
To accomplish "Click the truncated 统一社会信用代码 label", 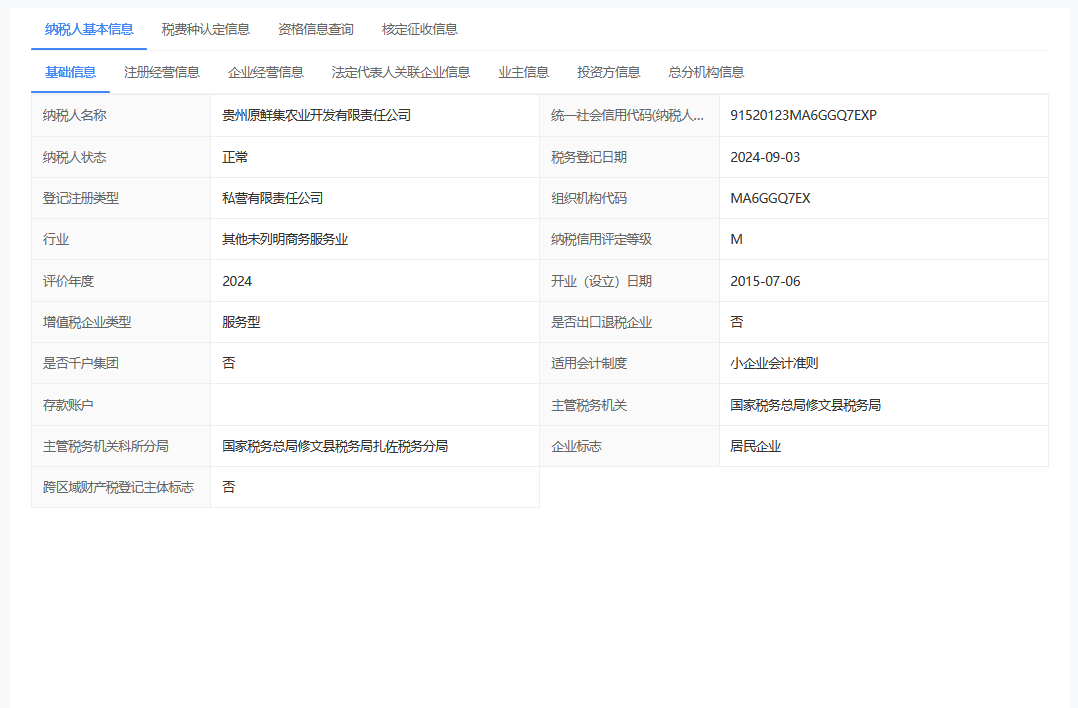I will pyautogui.click(x=628, y=115).
